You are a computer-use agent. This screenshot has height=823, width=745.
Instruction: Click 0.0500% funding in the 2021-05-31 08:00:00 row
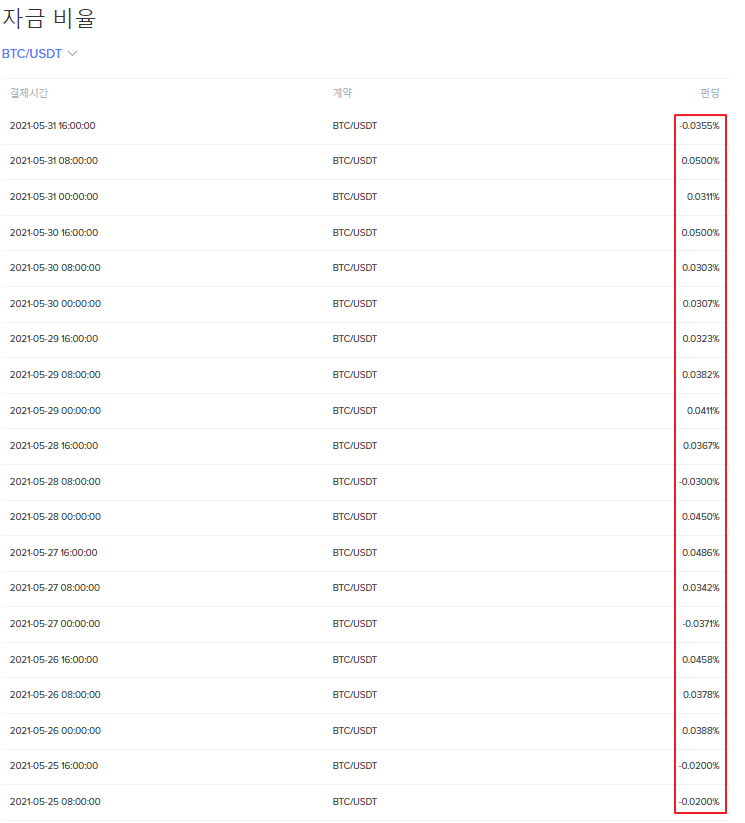(x=700, y=161)
